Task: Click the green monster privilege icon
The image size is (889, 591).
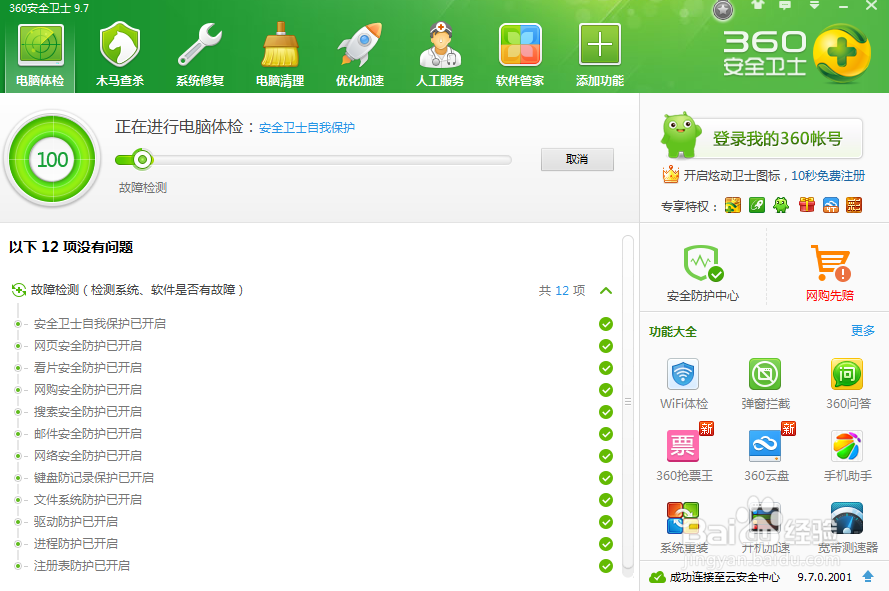Action: 781,205
